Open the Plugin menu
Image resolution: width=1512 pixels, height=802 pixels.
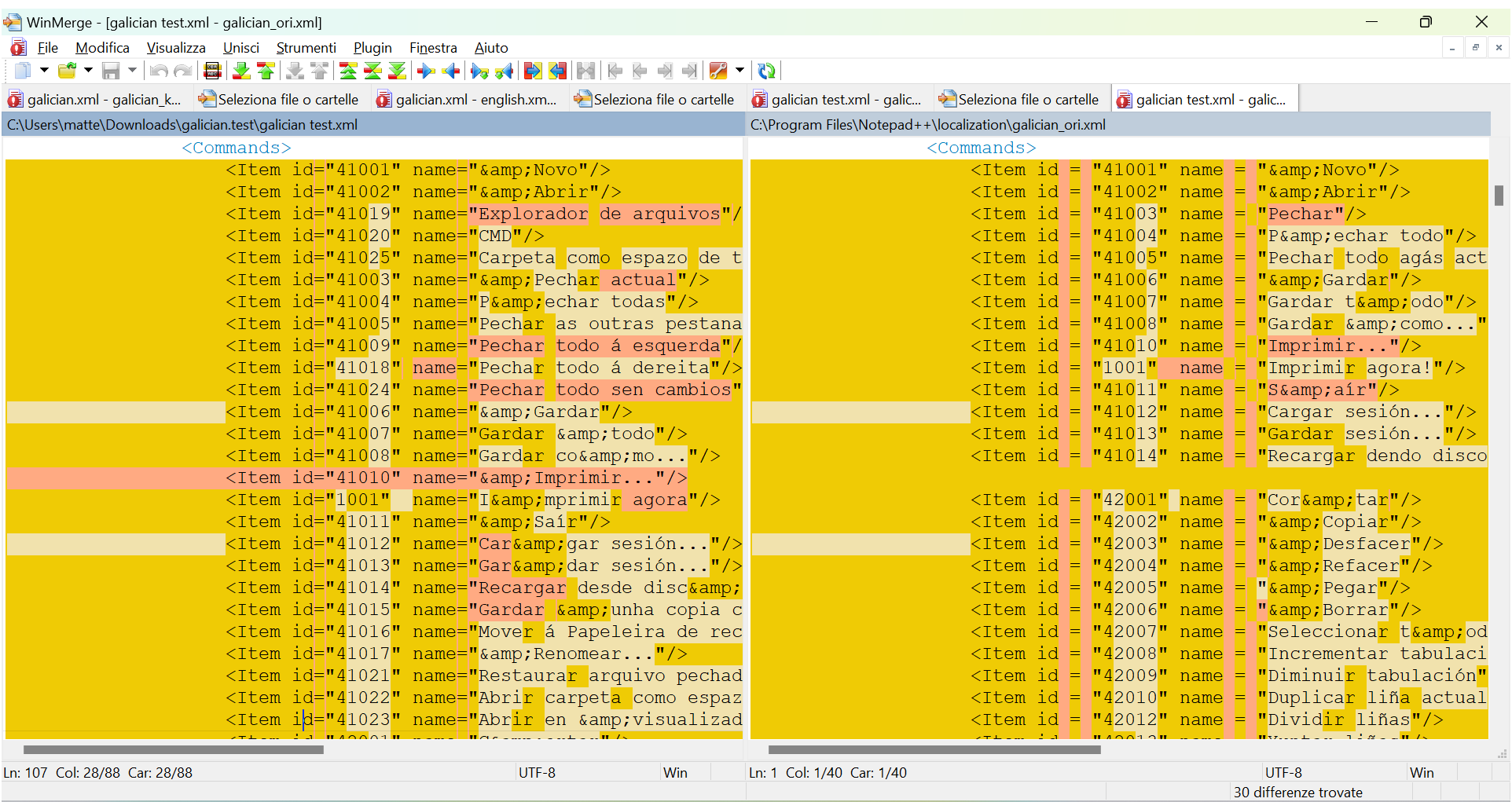tap(372, 48)
